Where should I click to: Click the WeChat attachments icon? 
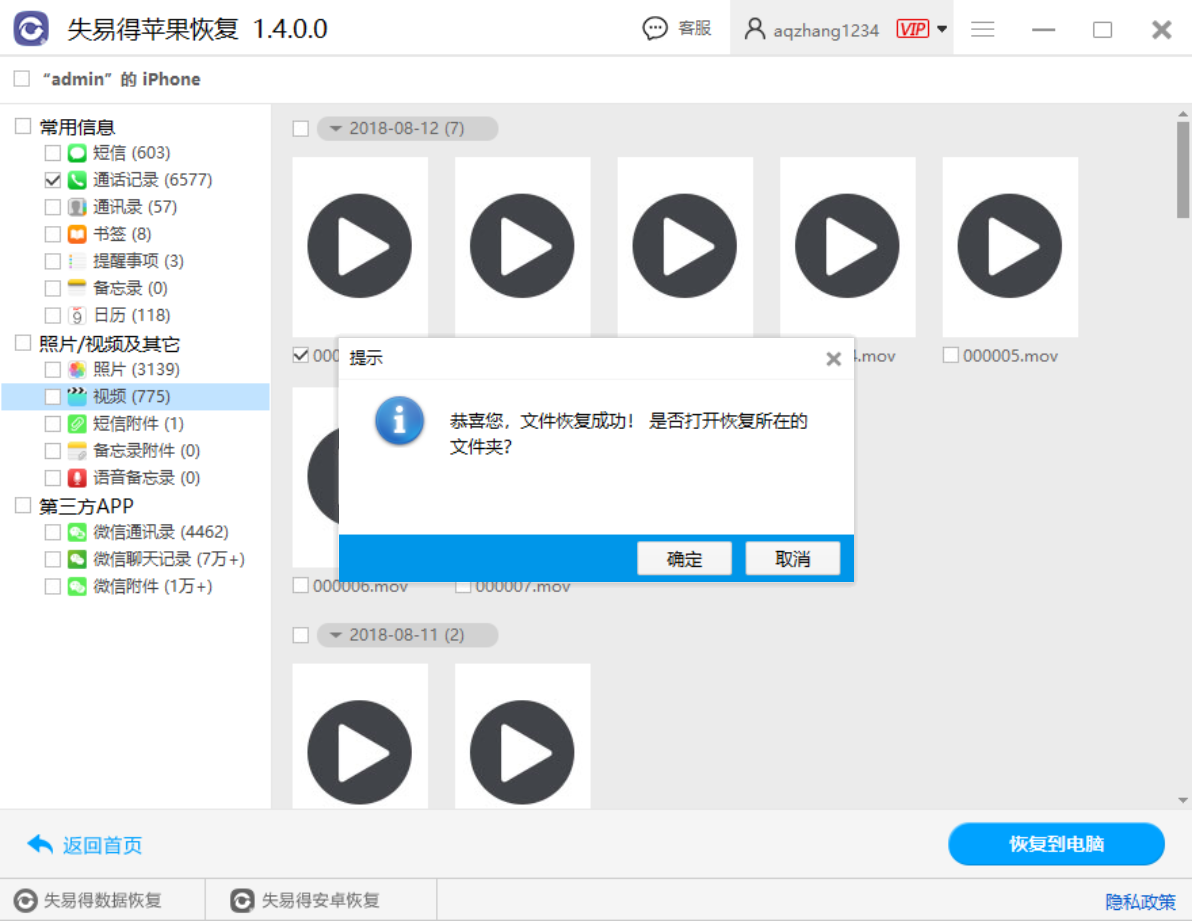click(x=77, y=587)
